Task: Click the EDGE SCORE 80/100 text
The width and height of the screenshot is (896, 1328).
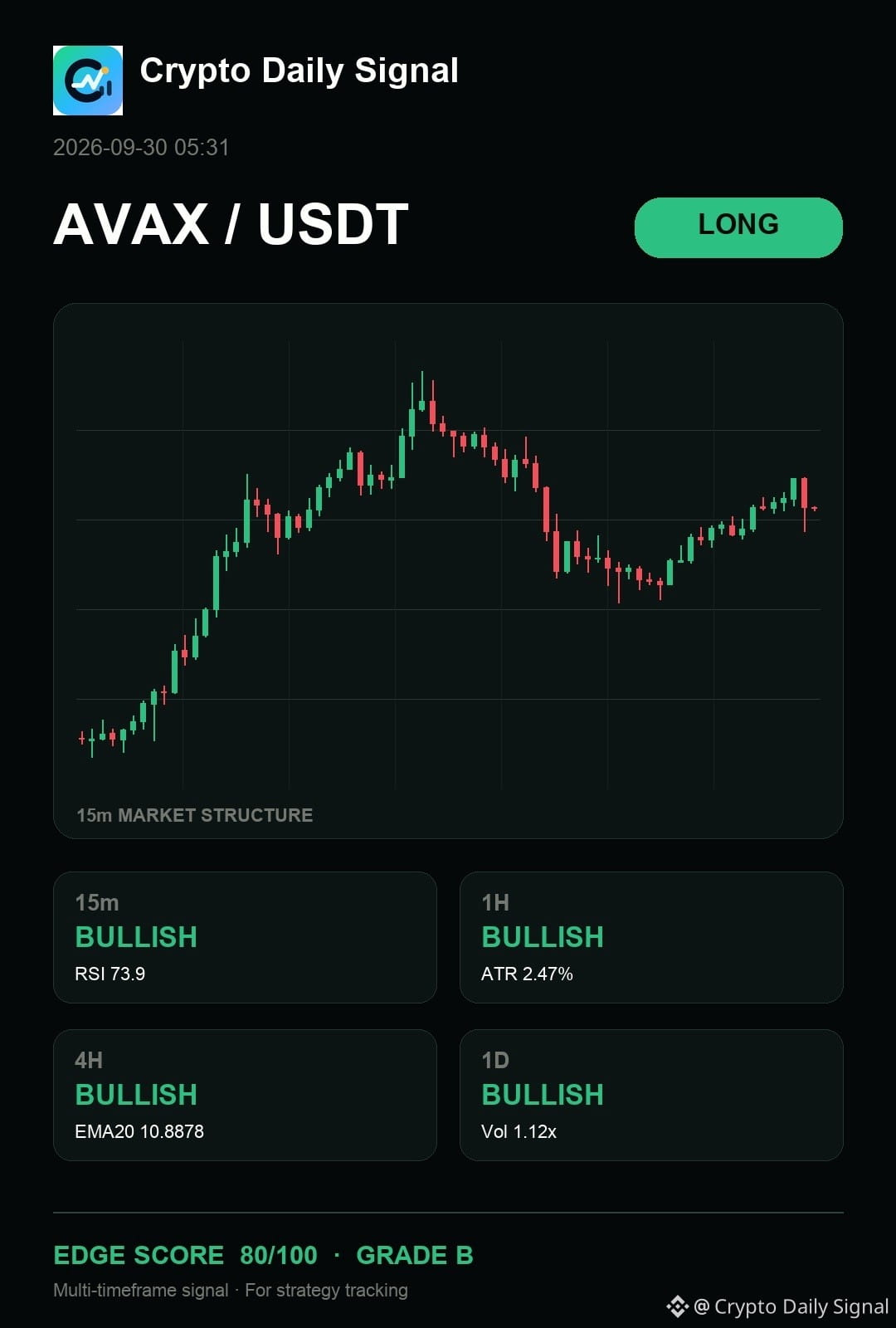Action: coord(185,1255)
